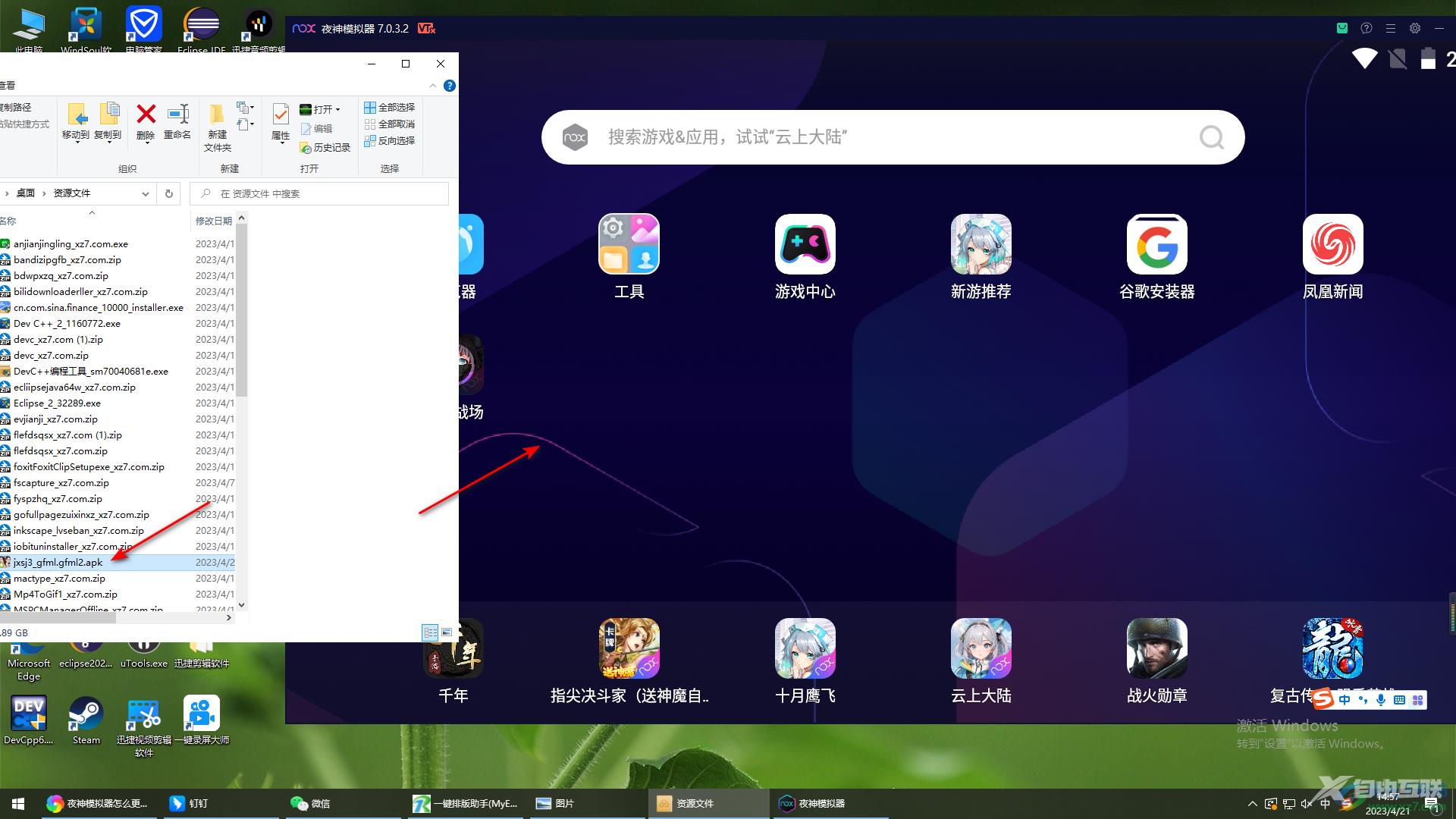This screenshot has height=819, width=1456.
Task: Expand easy access dropdown in 新建 group
Action: point(246,124)
